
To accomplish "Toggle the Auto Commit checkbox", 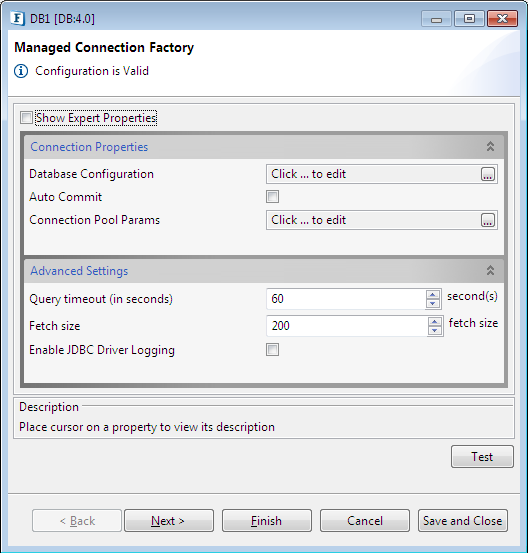I will [x=272, y=197].
